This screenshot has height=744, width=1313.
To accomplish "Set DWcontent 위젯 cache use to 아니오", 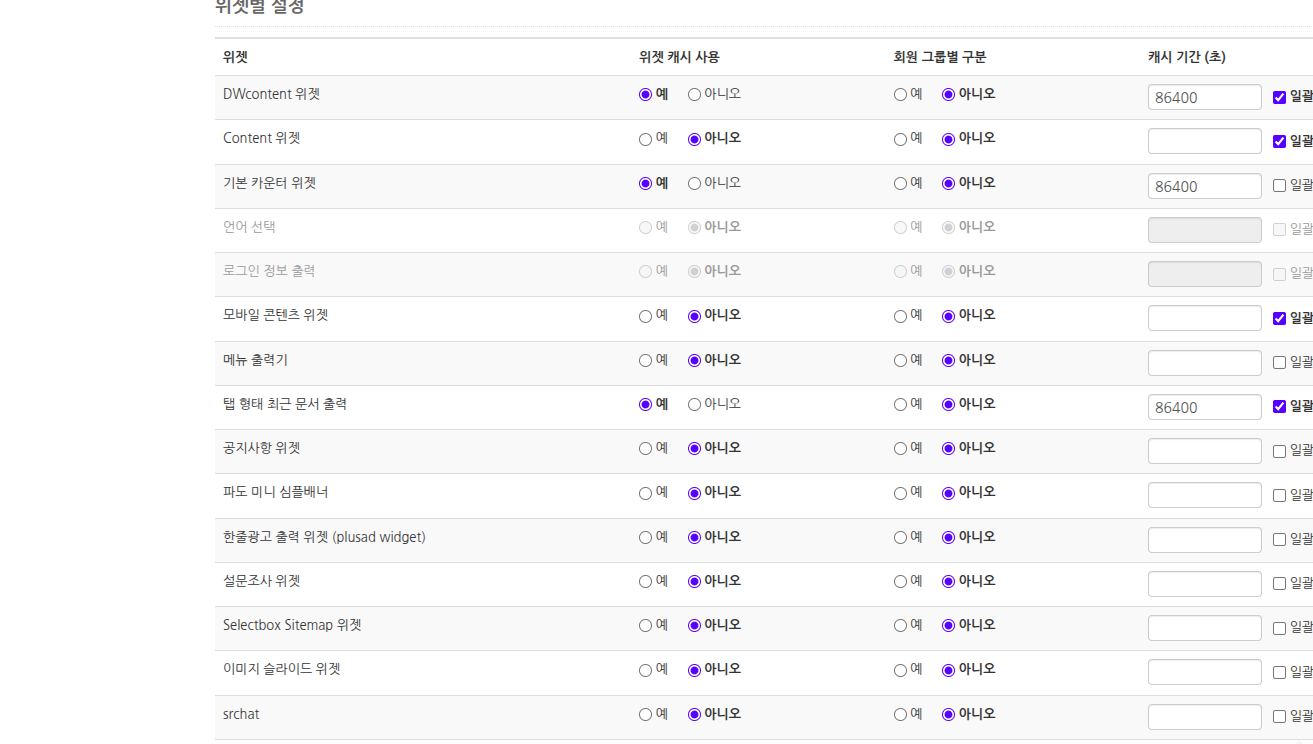I will pos(694,95).
